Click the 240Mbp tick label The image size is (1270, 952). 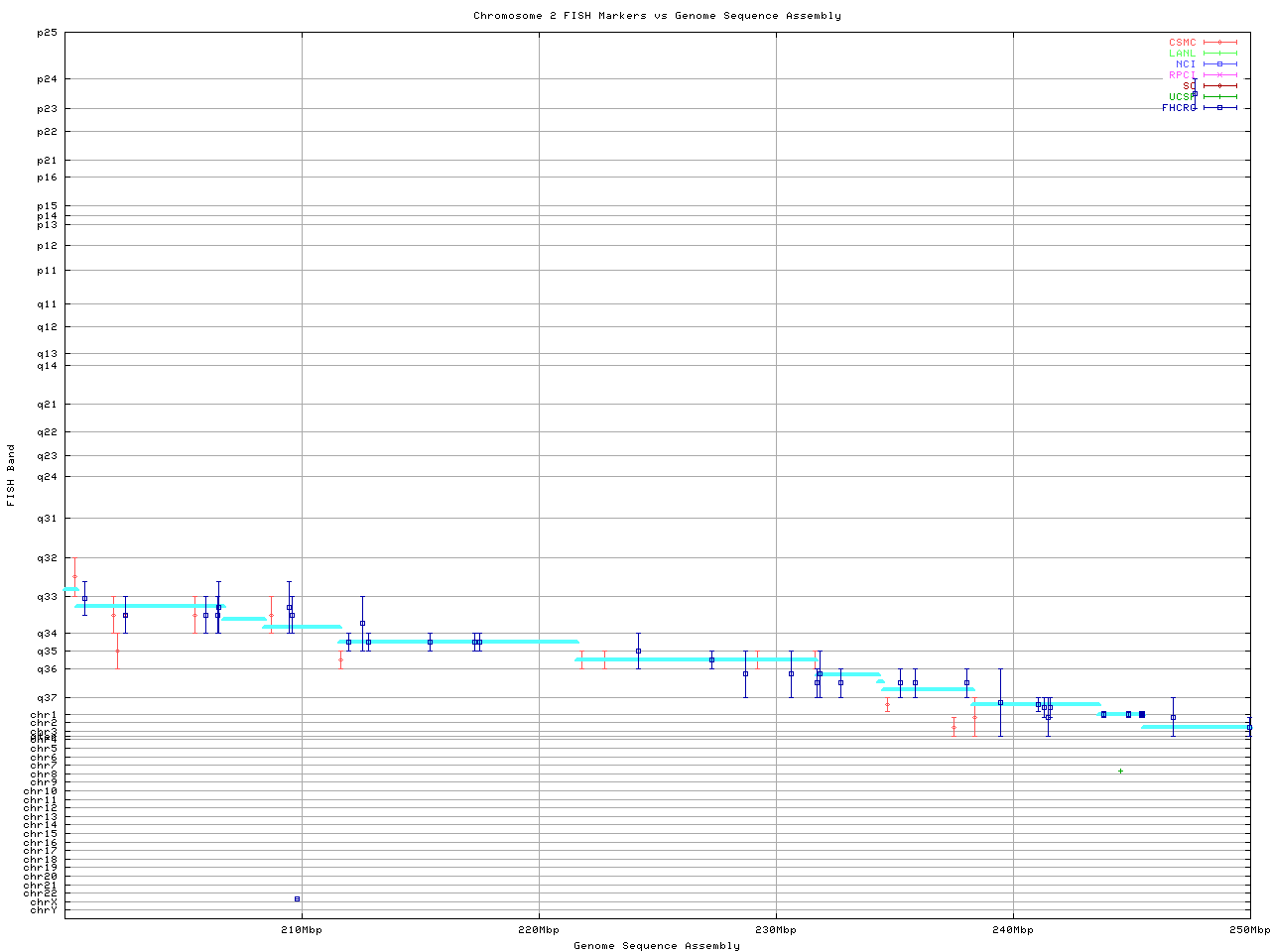click(1013, 930)
